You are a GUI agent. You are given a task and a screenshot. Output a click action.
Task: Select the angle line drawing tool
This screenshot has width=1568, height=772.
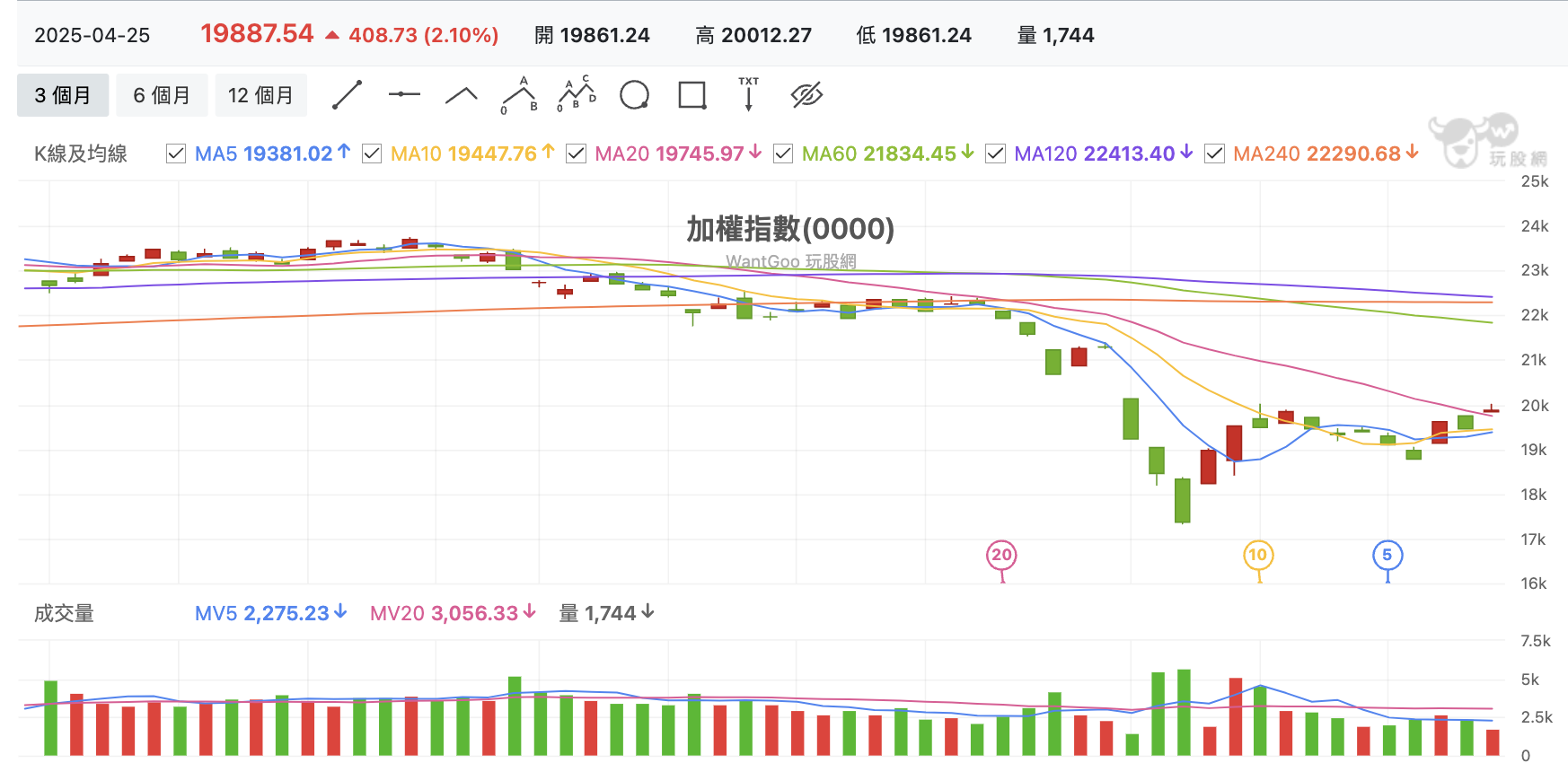462,95
